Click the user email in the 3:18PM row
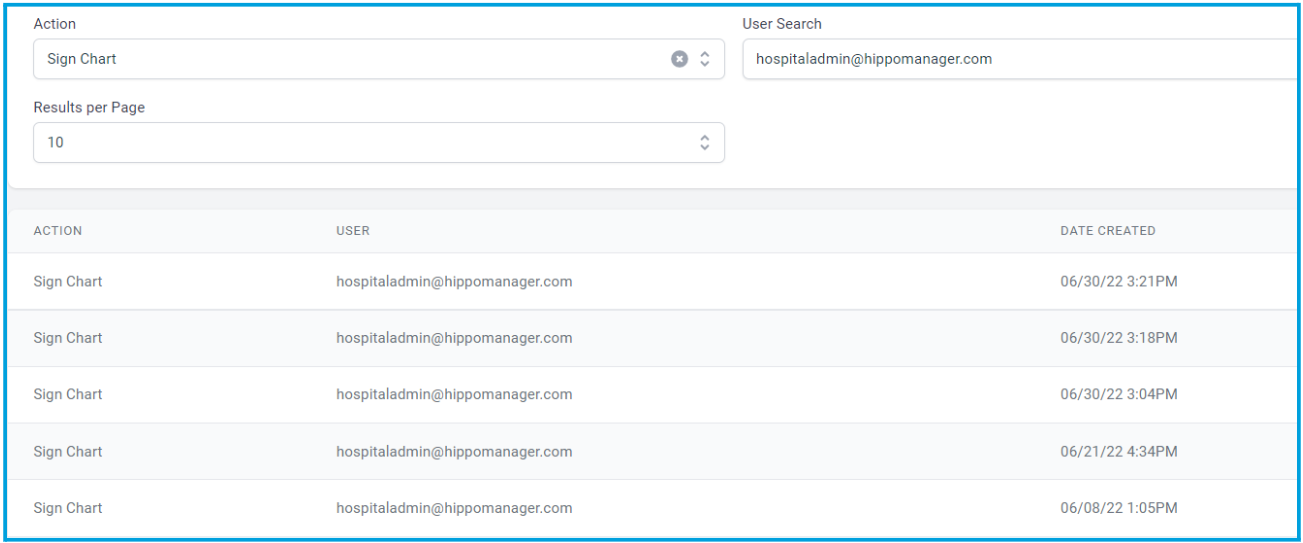The height and width of the screenshot is (543, 1303). click(x=454, y=338)
